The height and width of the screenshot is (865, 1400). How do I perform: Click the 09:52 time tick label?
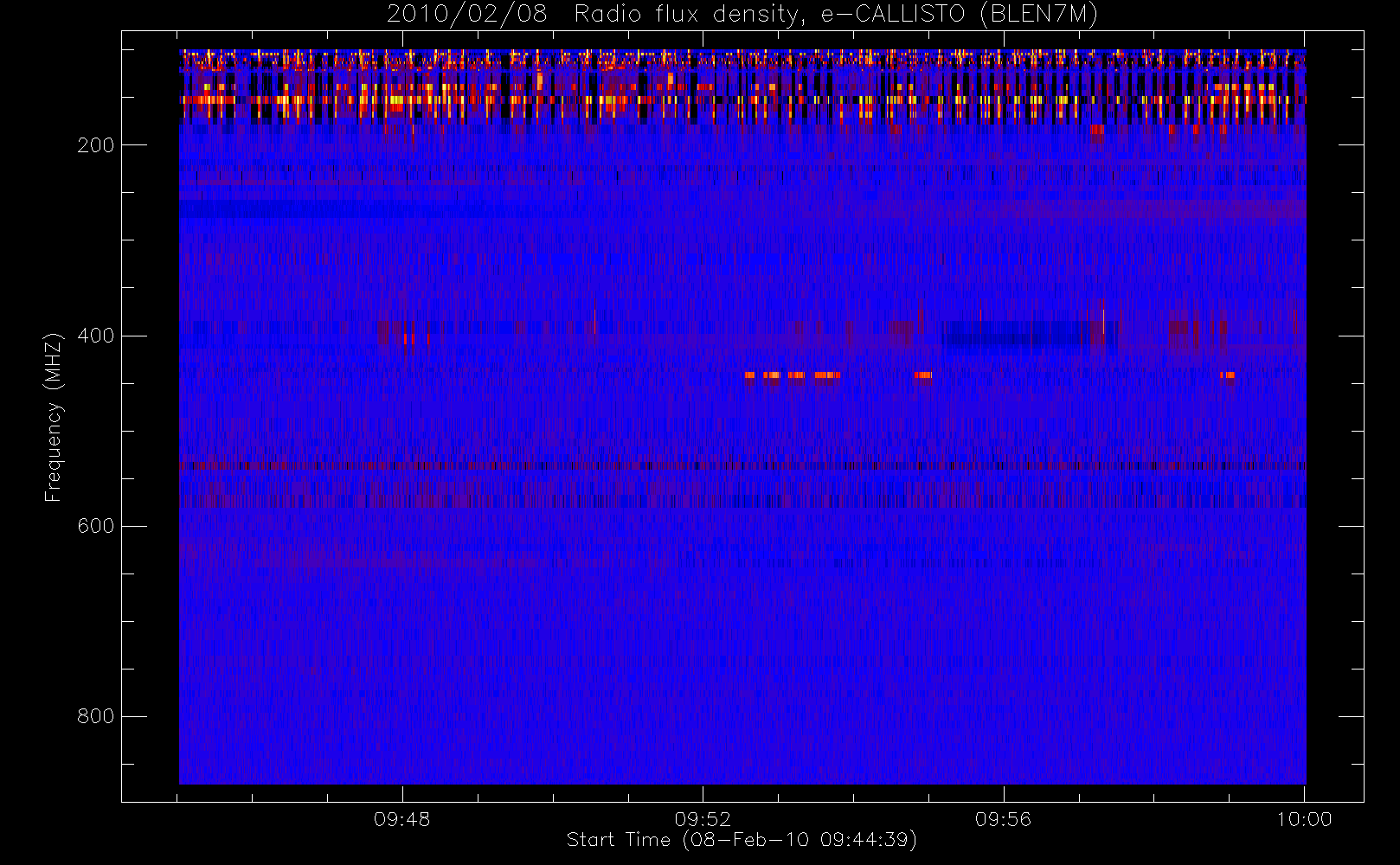coord(703,819)
